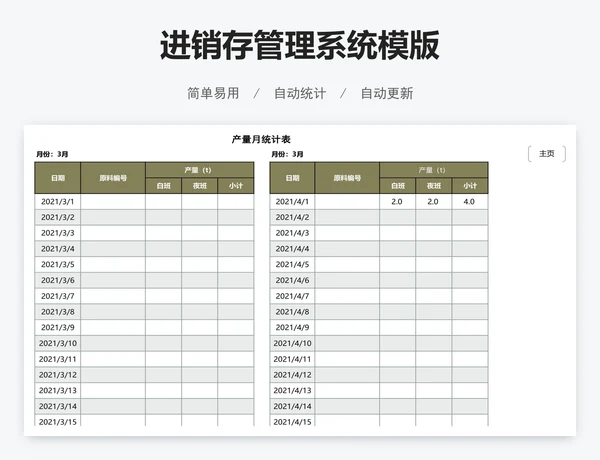Click the 主页 button
600x460 pixels.
[546, 153]
